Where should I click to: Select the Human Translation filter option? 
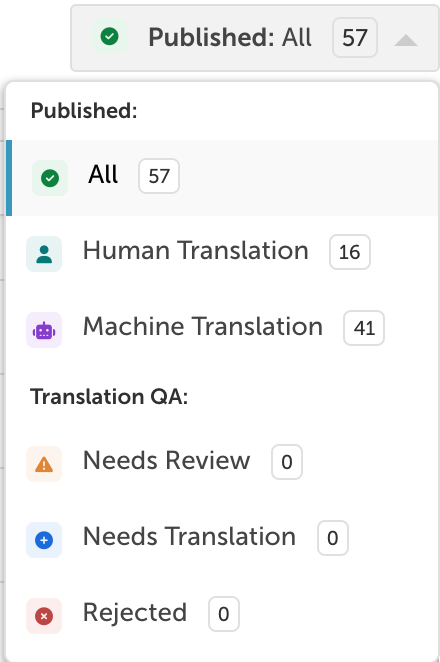click(222, 252)
